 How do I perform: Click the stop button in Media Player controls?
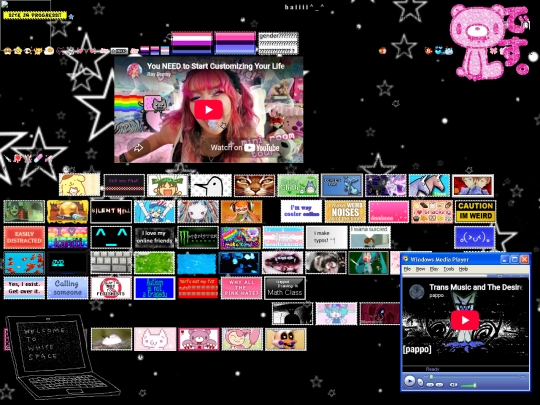coord(420,382)
